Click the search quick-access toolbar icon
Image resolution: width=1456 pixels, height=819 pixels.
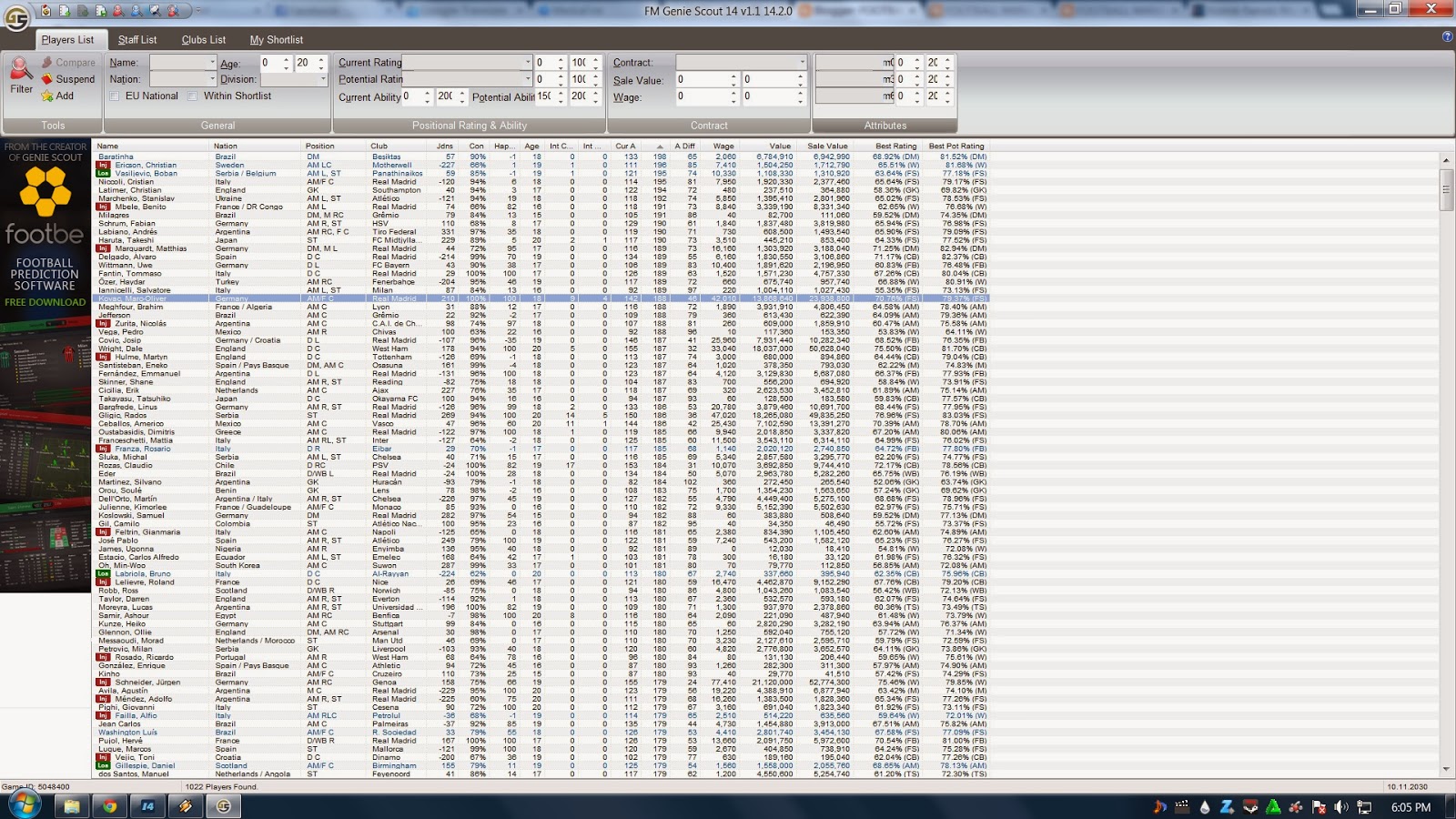tap(155, 11)
